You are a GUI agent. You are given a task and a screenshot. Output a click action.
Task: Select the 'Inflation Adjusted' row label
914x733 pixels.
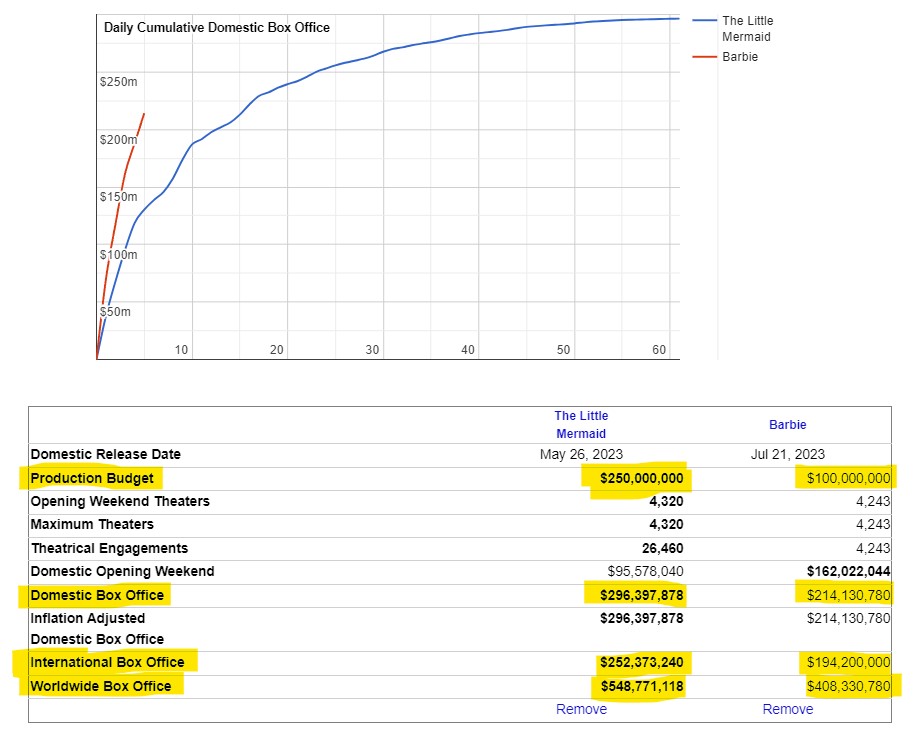click(88, 618)
